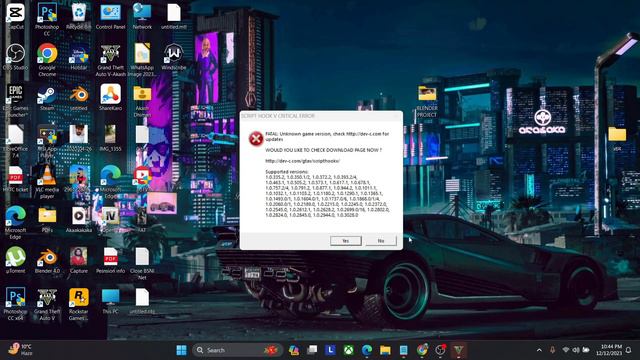Select the Control Panel desktop icon
Screen dimensions: 640x360
pyautogui.click(x=110, y=16)
